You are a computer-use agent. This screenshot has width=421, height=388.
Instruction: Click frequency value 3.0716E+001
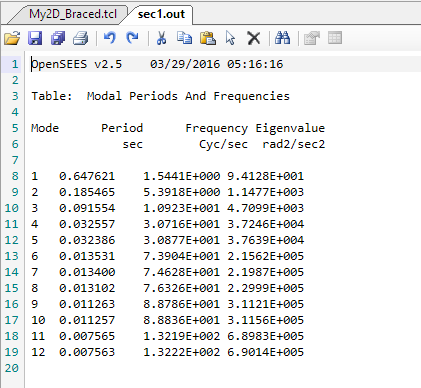point(182,224)
